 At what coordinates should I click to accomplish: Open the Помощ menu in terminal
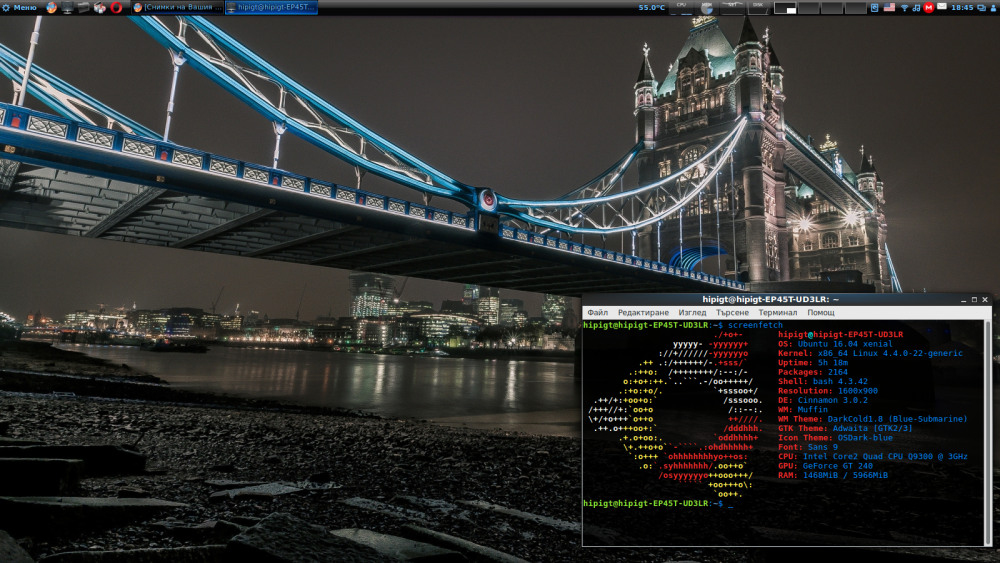click(x=821, y=312)
